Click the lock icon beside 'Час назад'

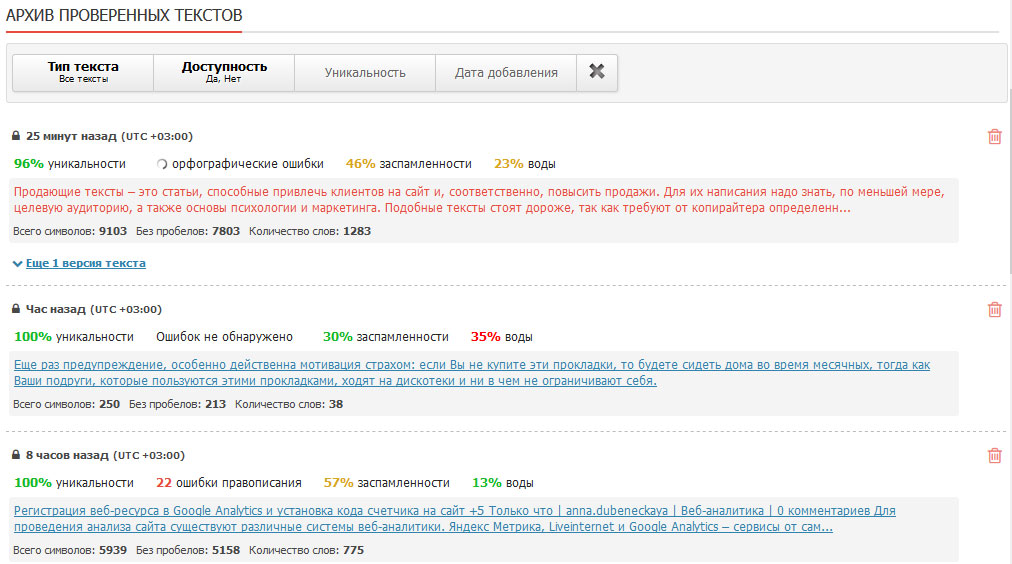(16, 308)
